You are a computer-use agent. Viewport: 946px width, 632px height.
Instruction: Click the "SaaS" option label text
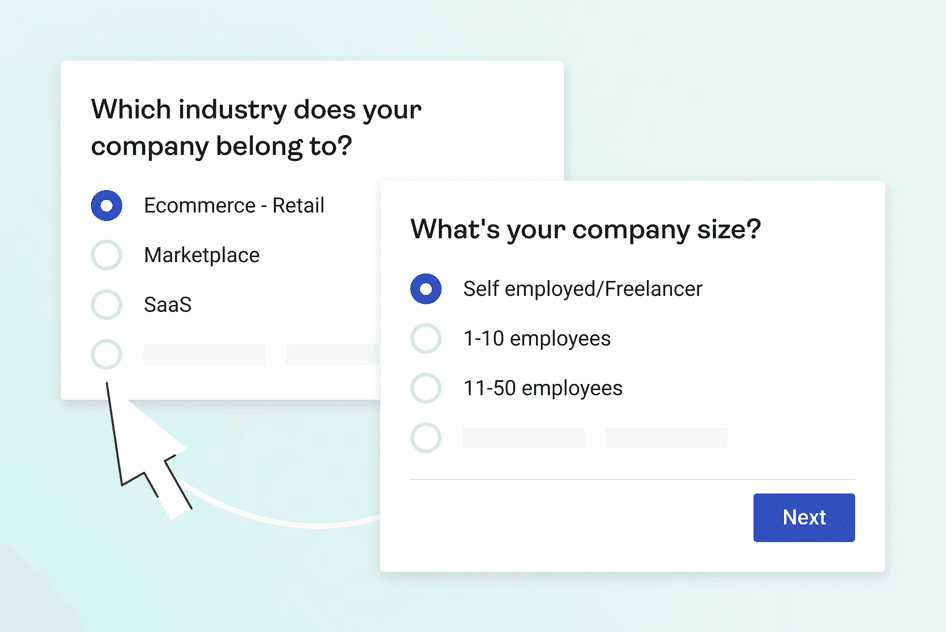[x=167, y=304]
